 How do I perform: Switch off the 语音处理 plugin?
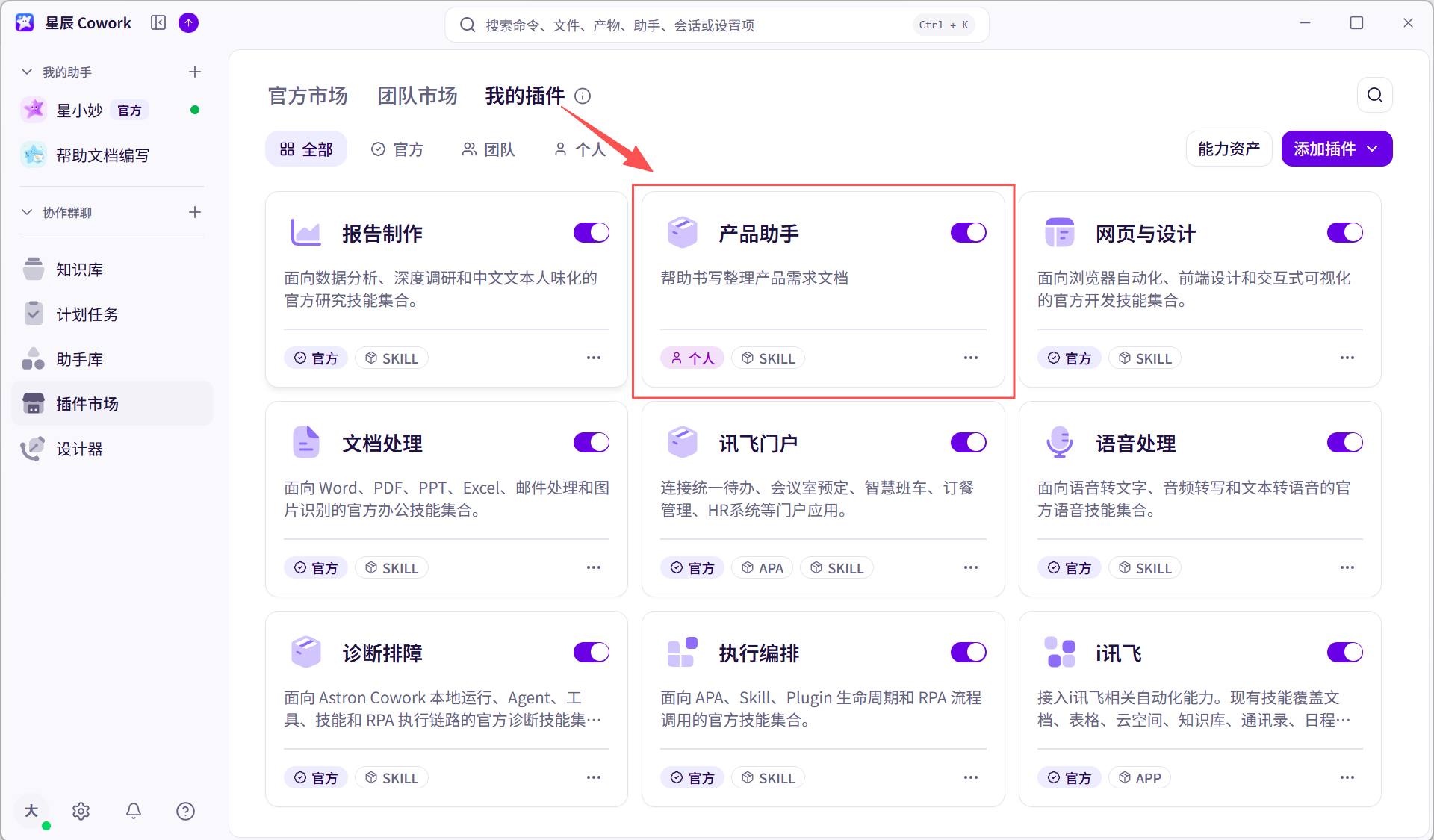click(1345, 443)
